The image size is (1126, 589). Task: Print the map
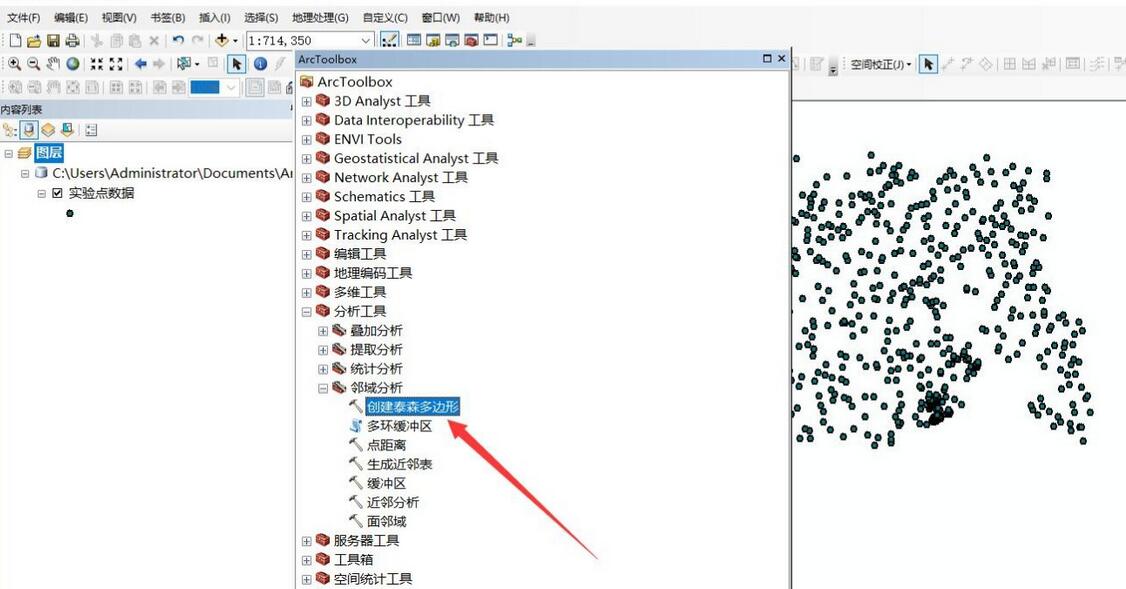[72, 41]
